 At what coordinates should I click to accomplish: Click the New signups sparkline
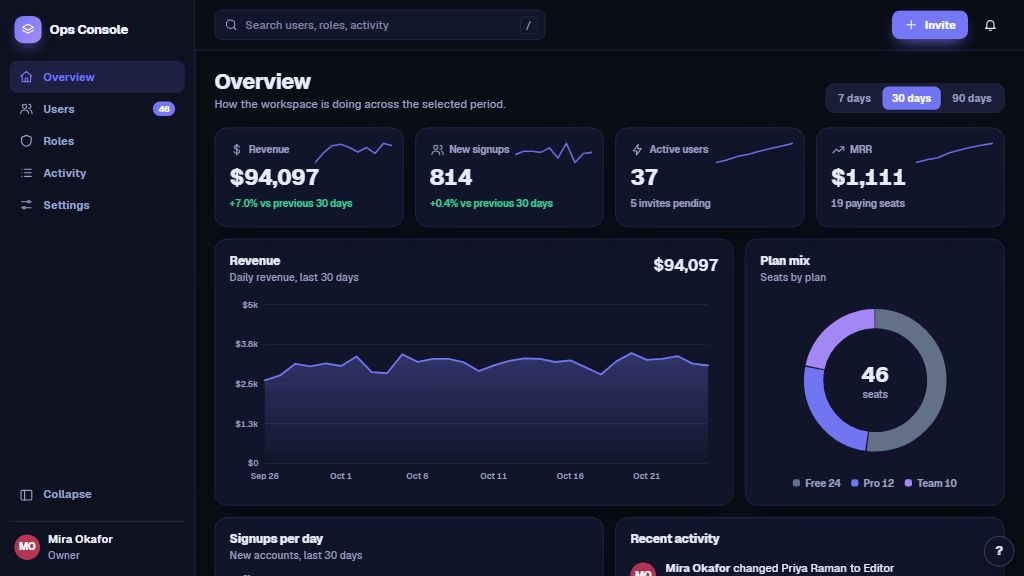[553, 153]
